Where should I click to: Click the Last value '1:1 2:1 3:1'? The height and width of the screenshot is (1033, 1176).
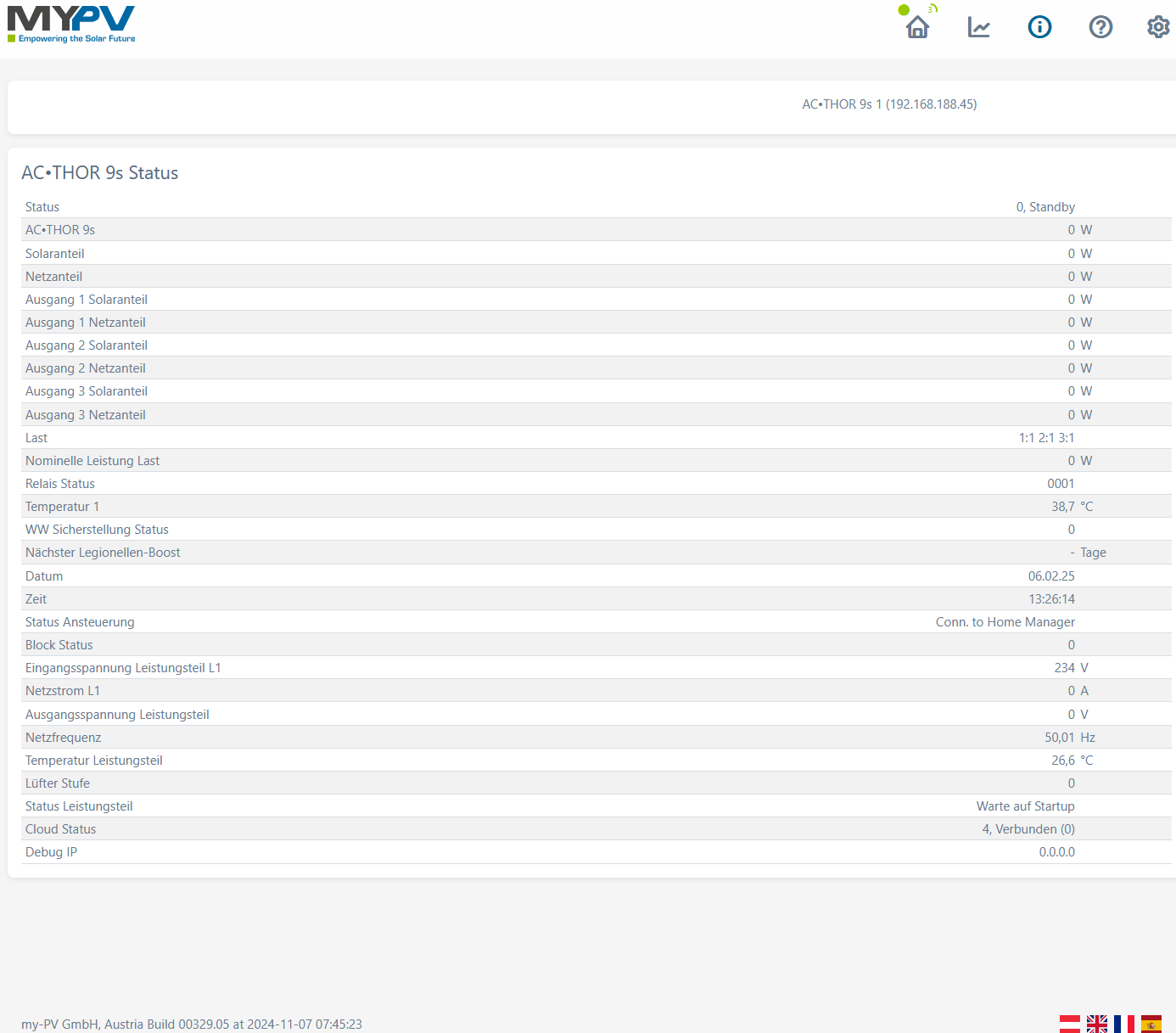[x=1046, y=438]
